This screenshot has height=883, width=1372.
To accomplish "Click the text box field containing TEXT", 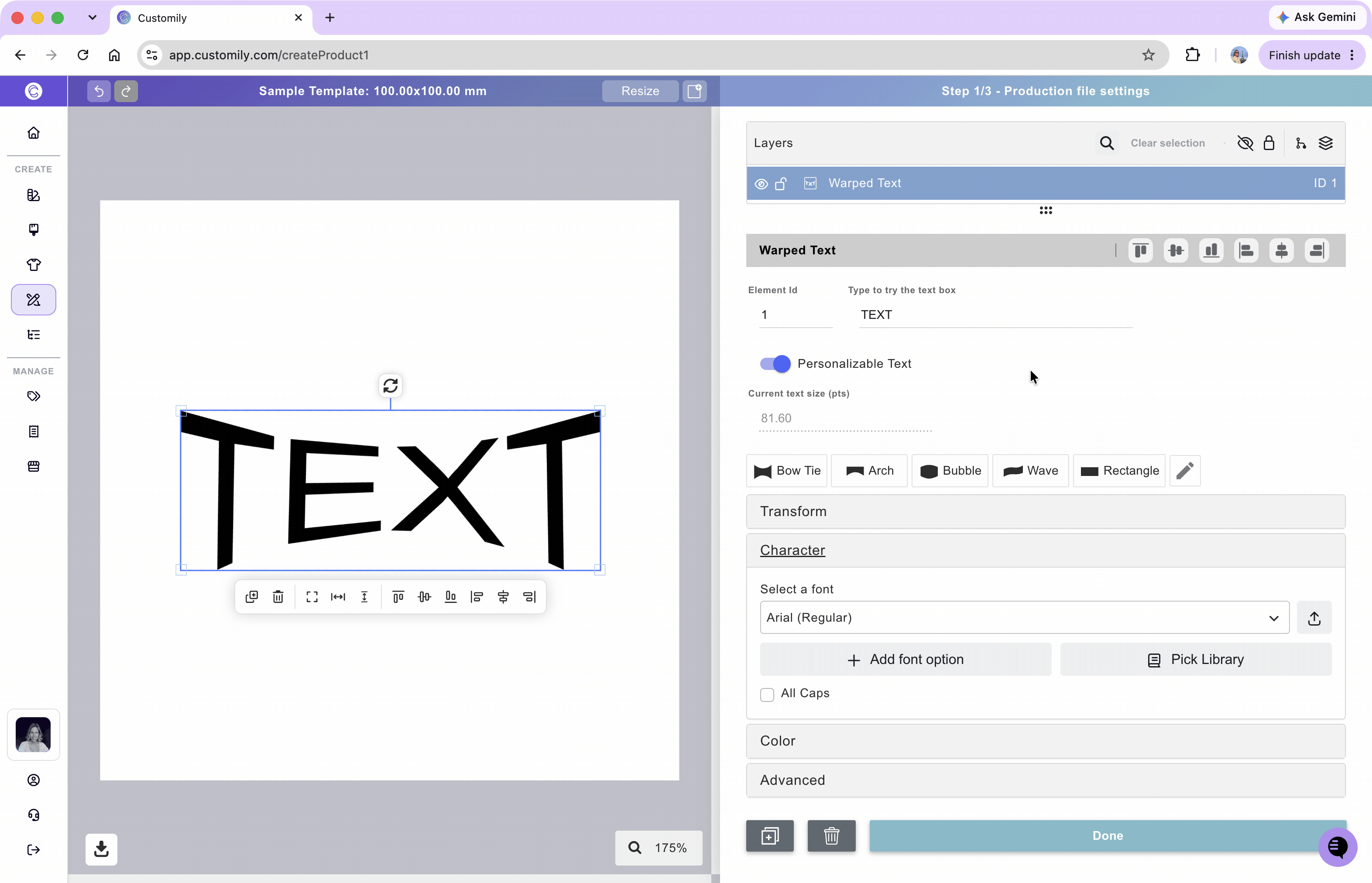I will pyautogui.click(x=995, y=315).
